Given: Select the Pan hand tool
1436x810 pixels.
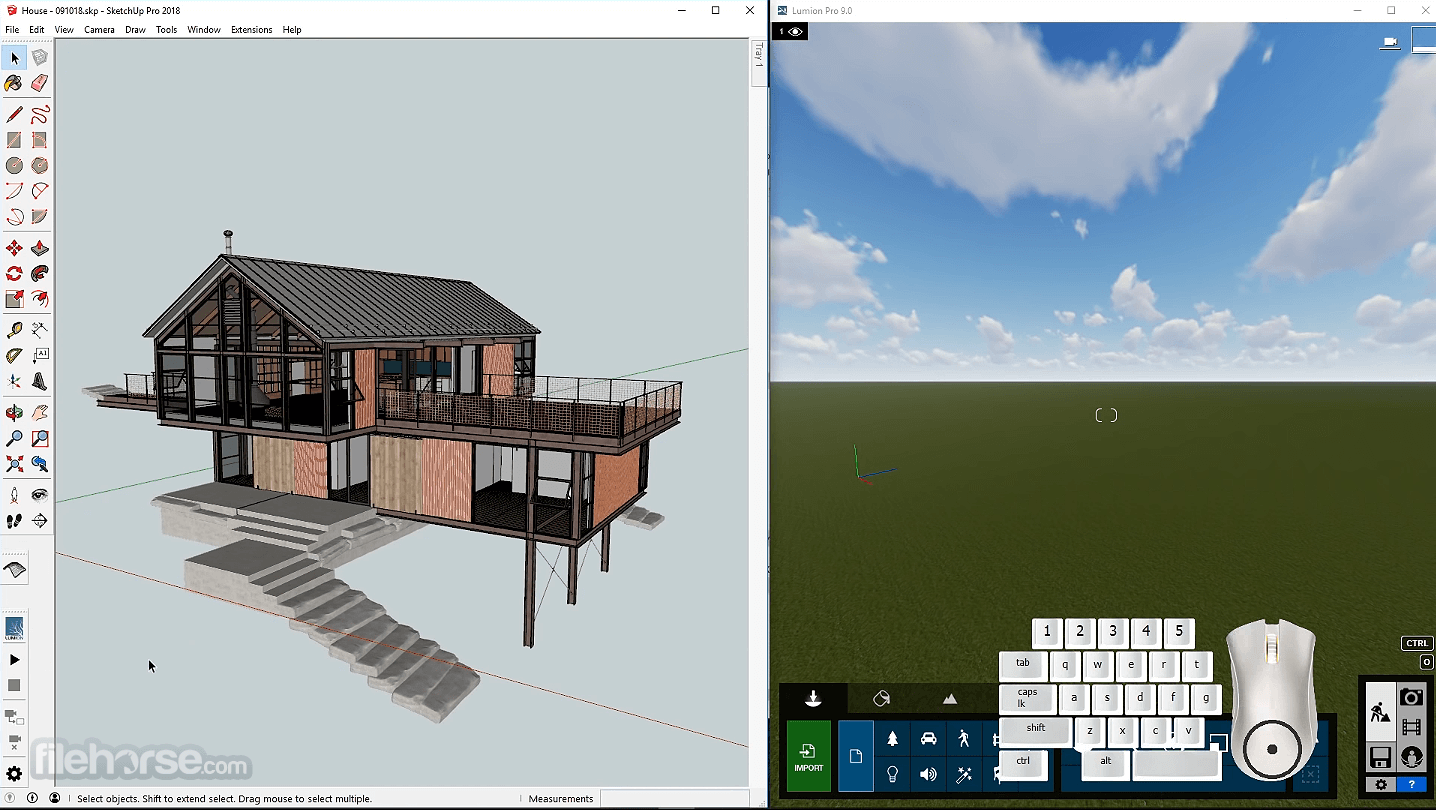Looking at the screenshot, I should click(x=40, y=412).
